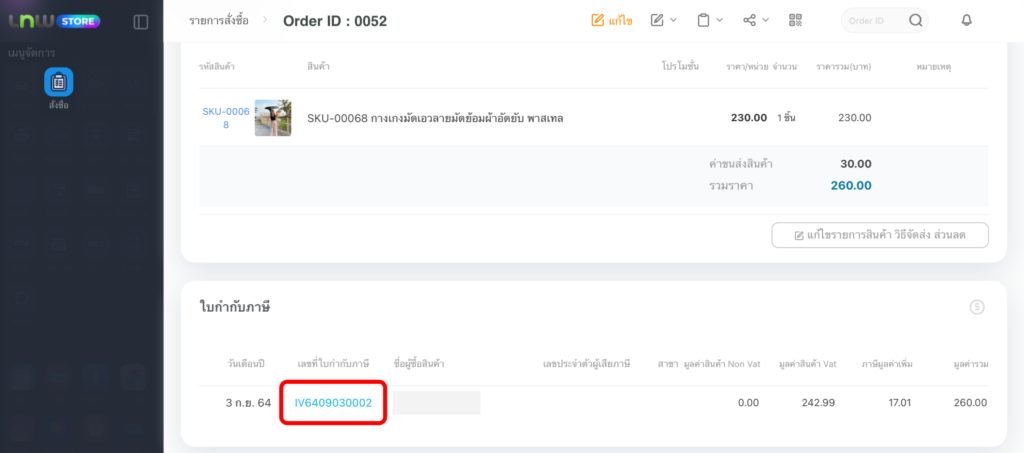Click the LnwStore logo
This screenshot has width=1024, height=453.
pyautogui.click(x=55, y=22)
